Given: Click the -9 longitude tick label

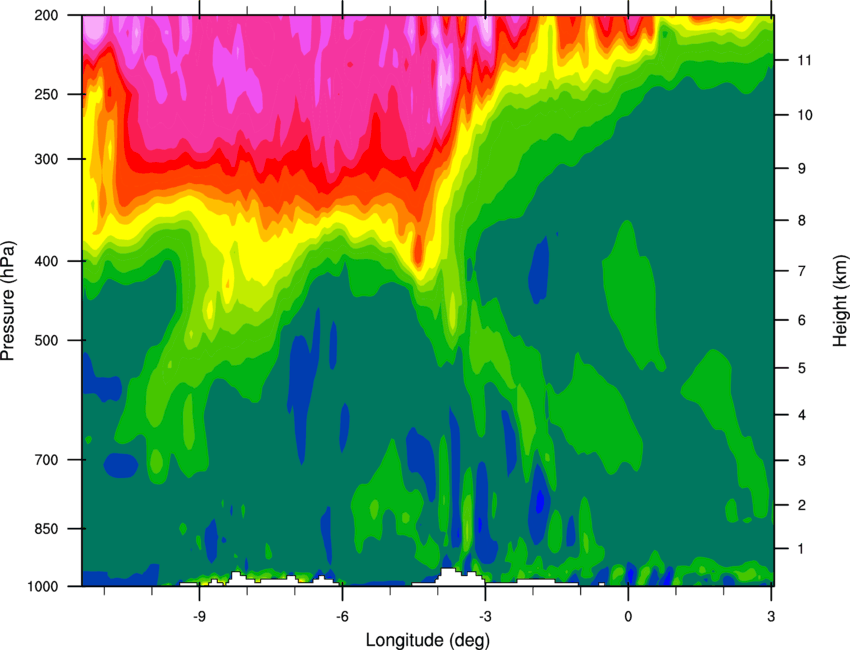Looking at the screenshot, I should pyautogui.click(x=199, y=617).
